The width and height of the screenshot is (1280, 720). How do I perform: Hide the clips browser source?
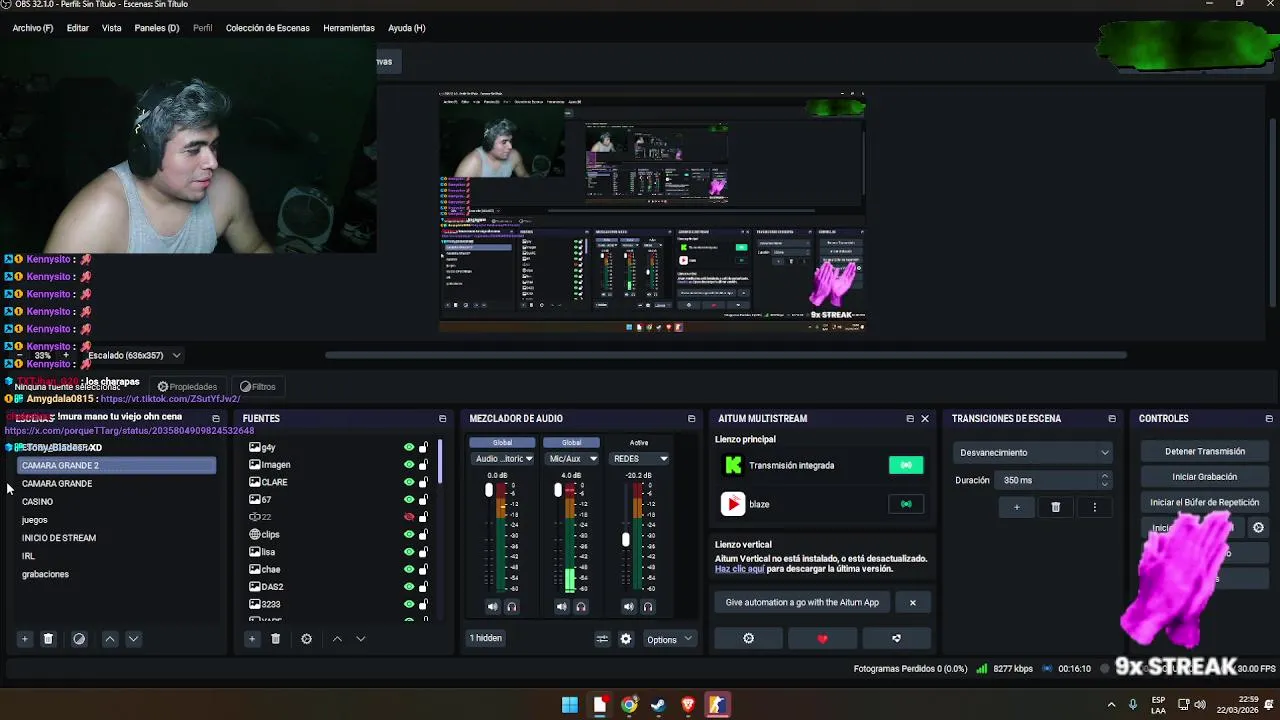pyautogui.click(x=408, y=534)
